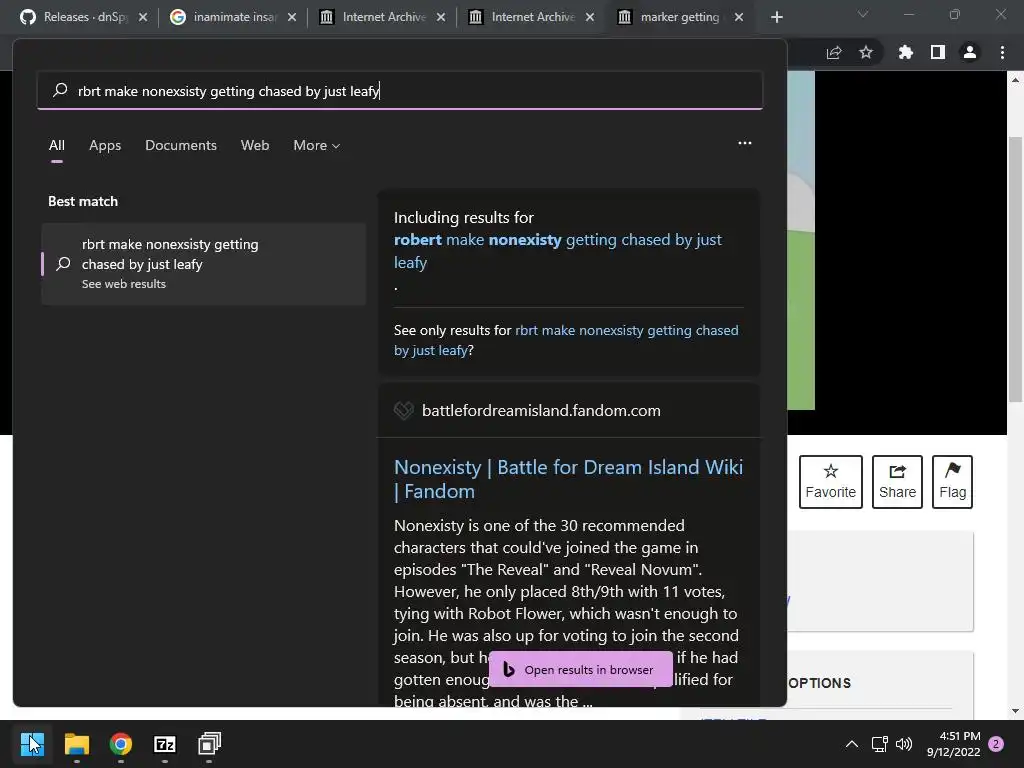This screenshot has height=768, width=1024.
Task: Open the Chrome tab search chevron
Action: click(863, 14)
